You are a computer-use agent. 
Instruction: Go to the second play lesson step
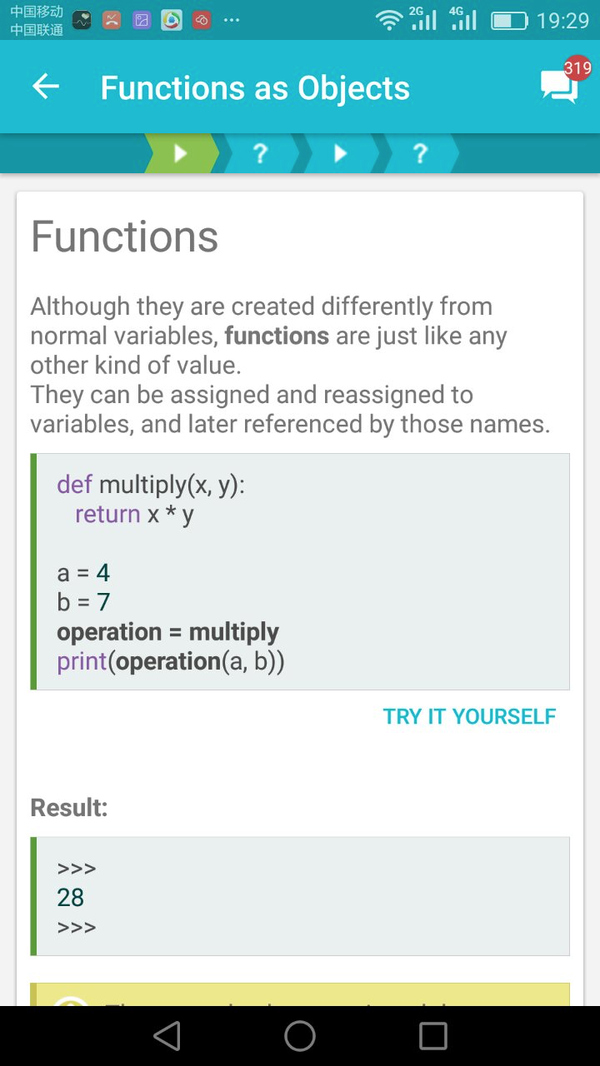pos(340,154)
